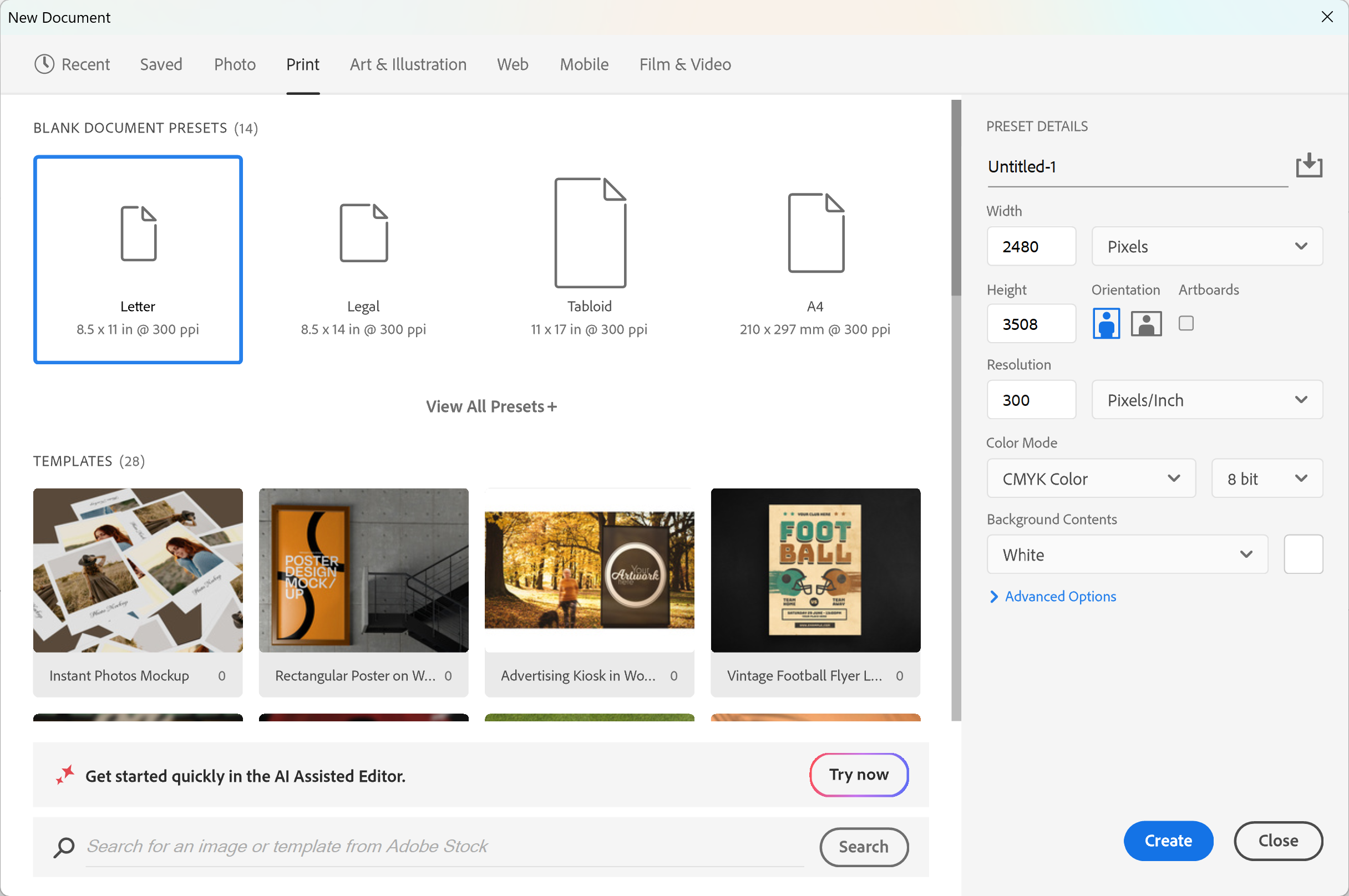Image resolution: width=1349 pixels, height=896 pixels.
Task: Click the Resolution value field
Action: click(x=1031, y=400)
